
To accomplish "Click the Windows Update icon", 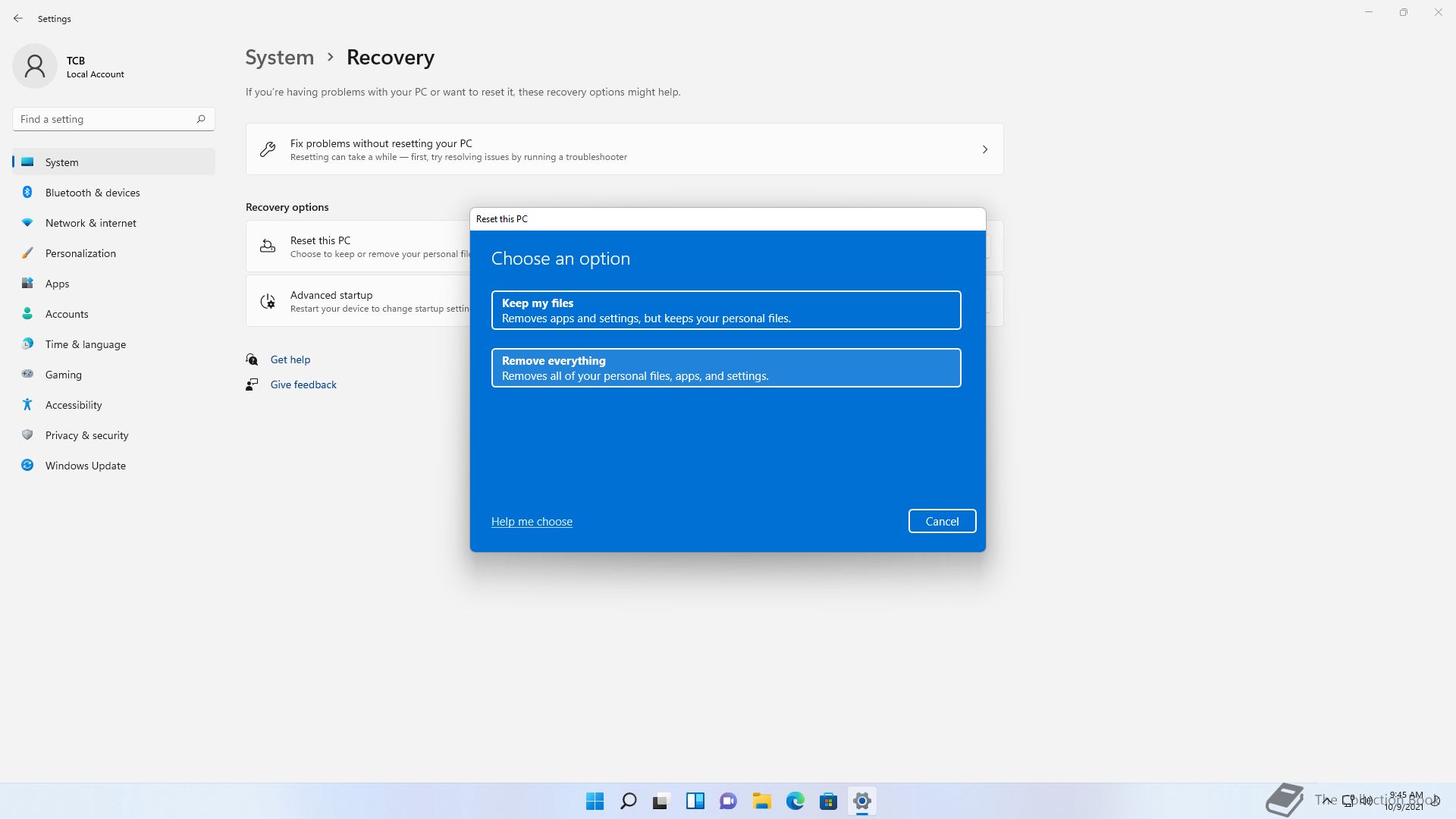I will [27, 466].
